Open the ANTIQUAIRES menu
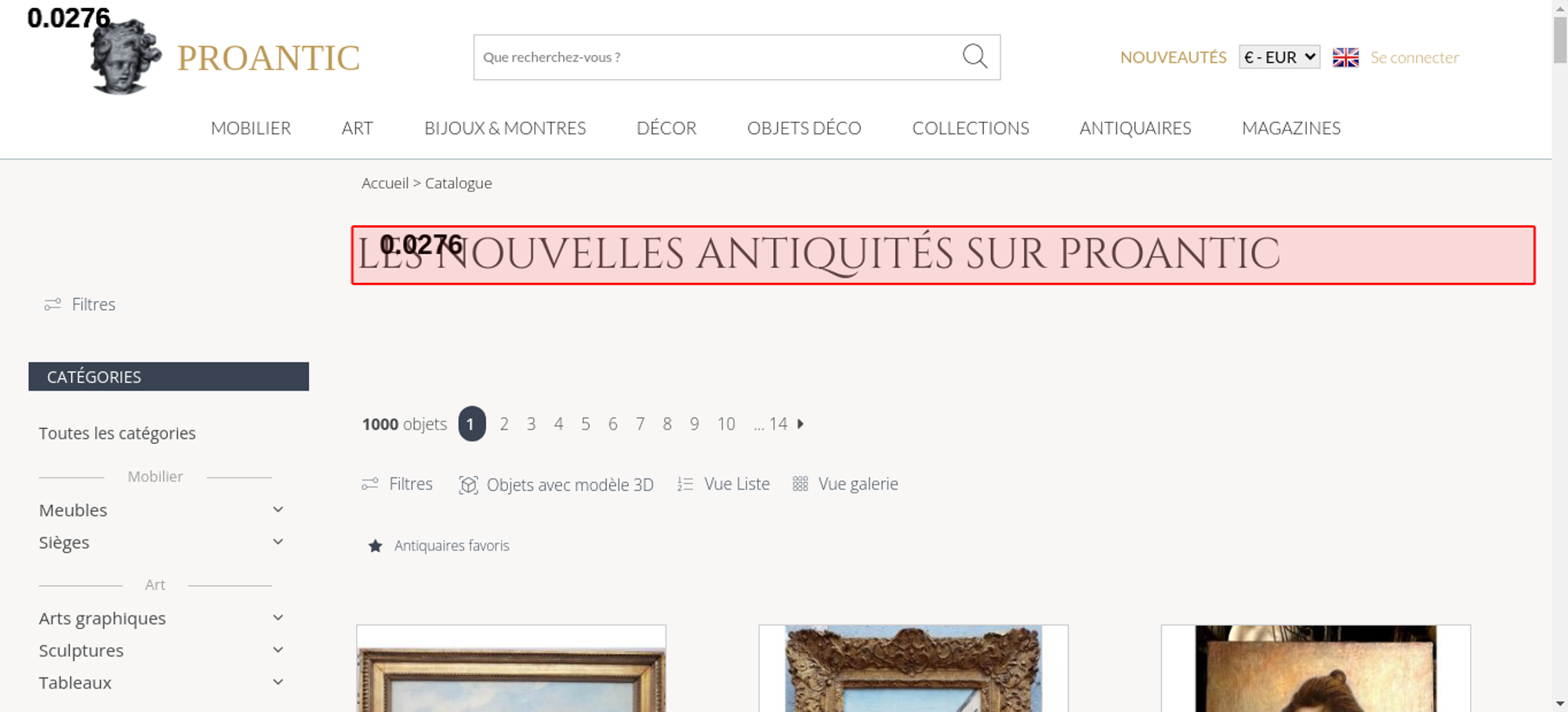Image resolution: width=1568 pixels, height=712 pixels. click(x=1135, y=128)
